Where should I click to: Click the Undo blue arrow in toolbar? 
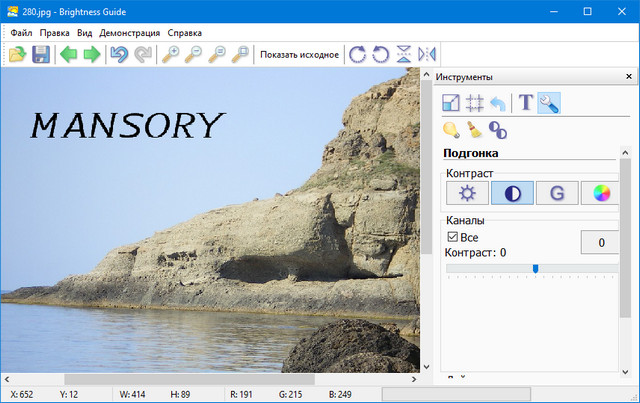pyautogui.click(x=119, y=54)
